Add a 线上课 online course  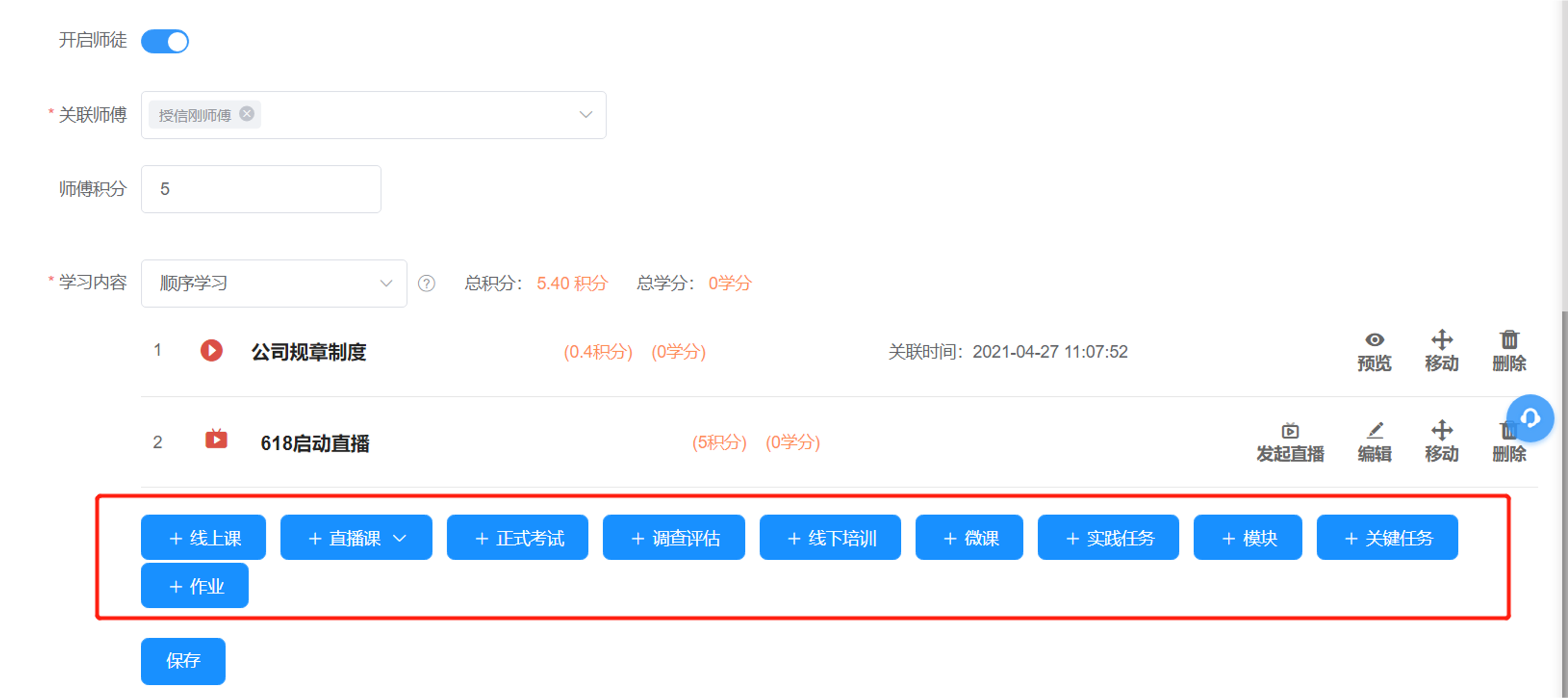tap(203, 538)
